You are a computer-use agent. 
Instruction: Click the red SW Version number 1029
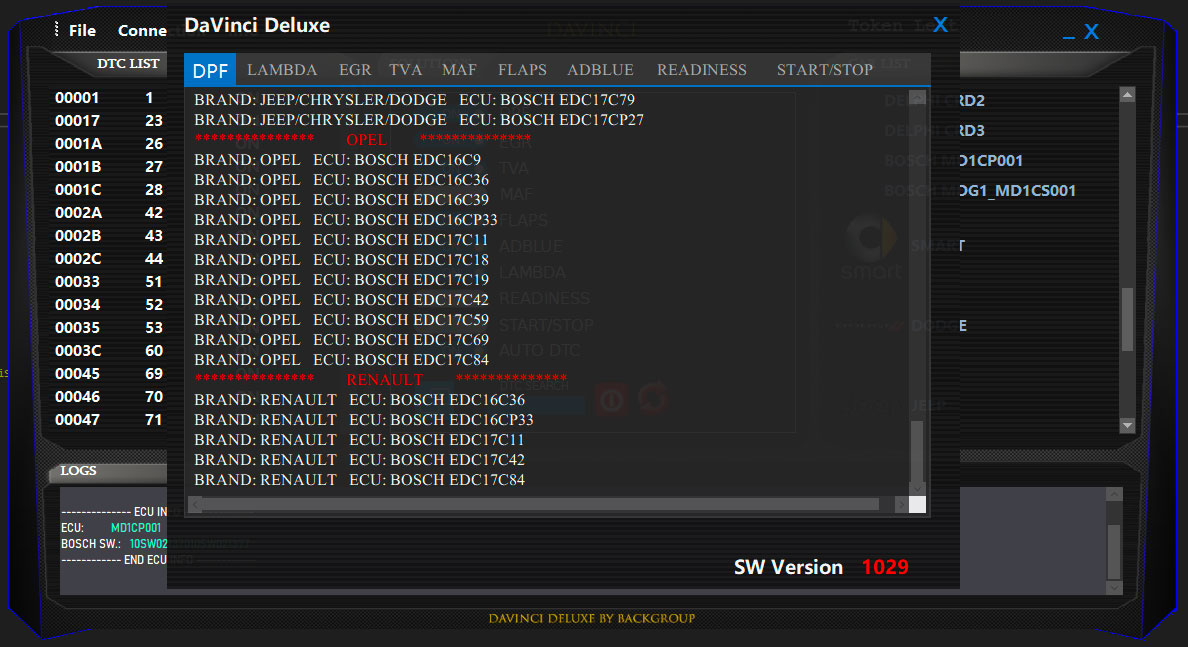[x=885, y=567]
